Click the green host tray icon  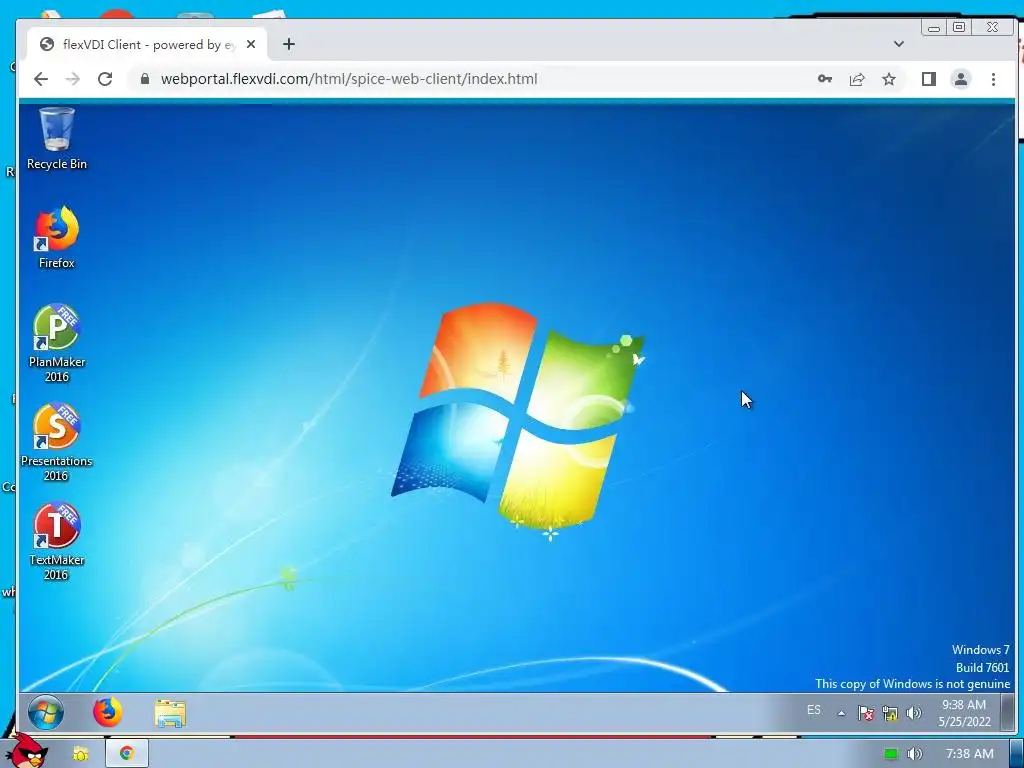coord(891,754)
